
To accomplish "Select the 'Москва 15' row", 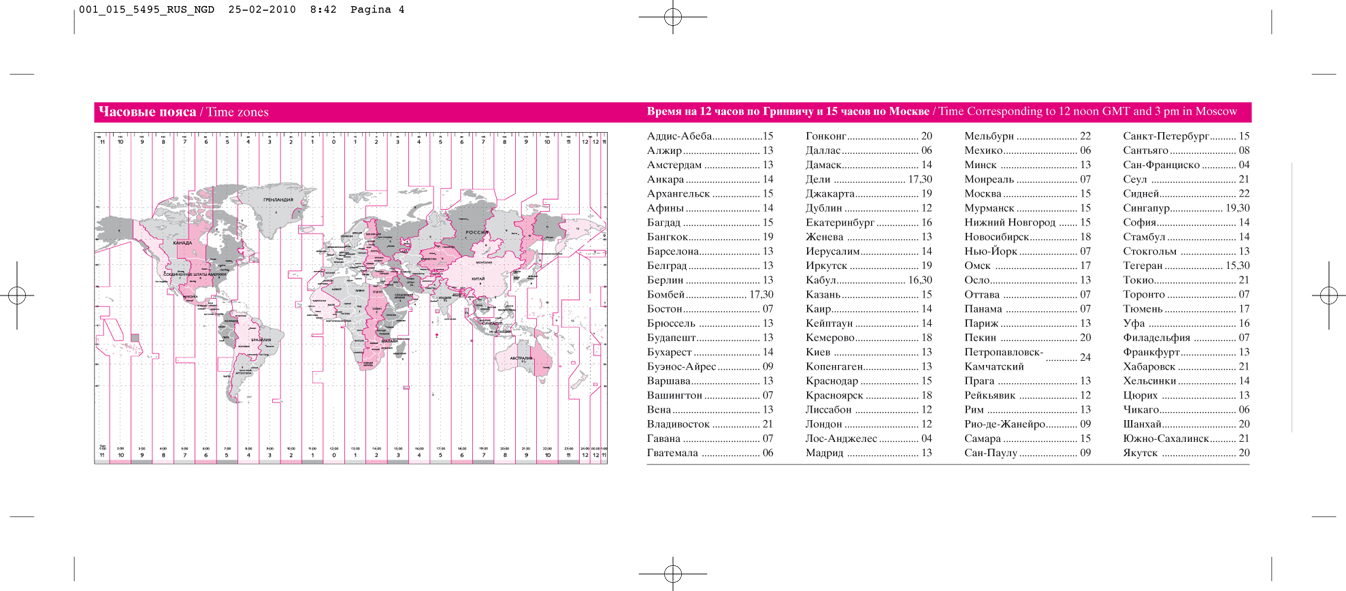I will [1028, 194].
